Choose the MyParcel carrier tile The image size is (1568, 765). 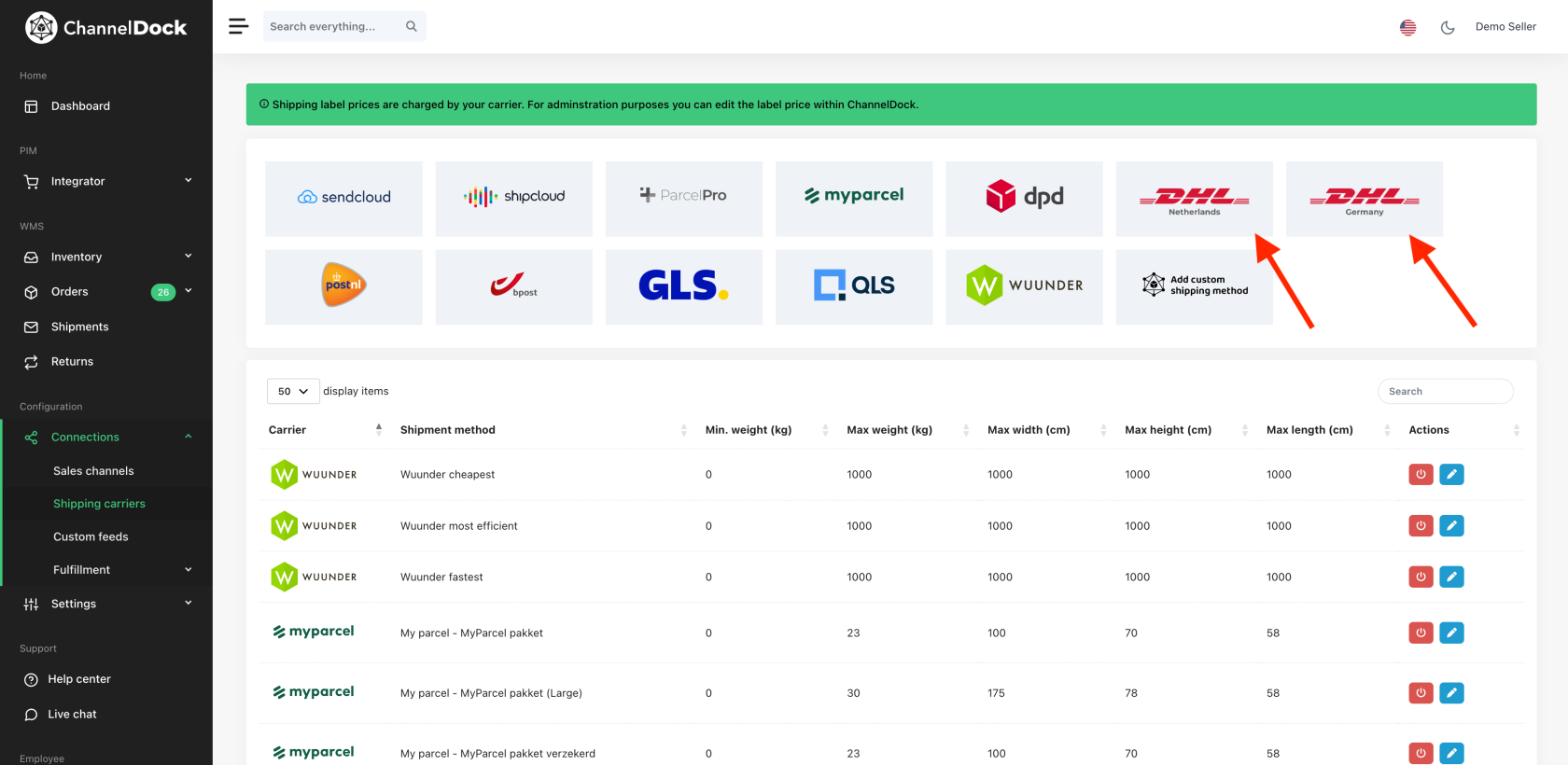(x=854, y=199)
